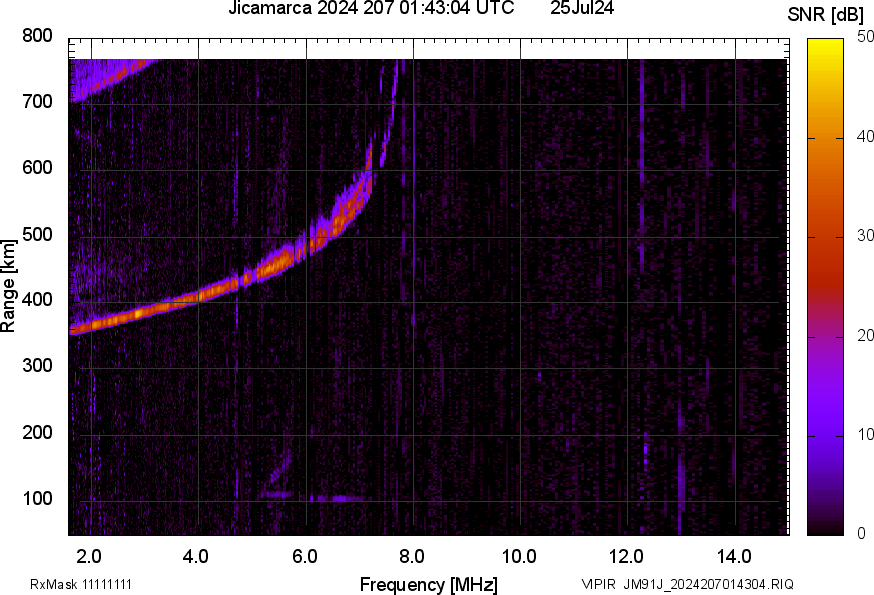Click the range tick label '200'

coord(37,432)
